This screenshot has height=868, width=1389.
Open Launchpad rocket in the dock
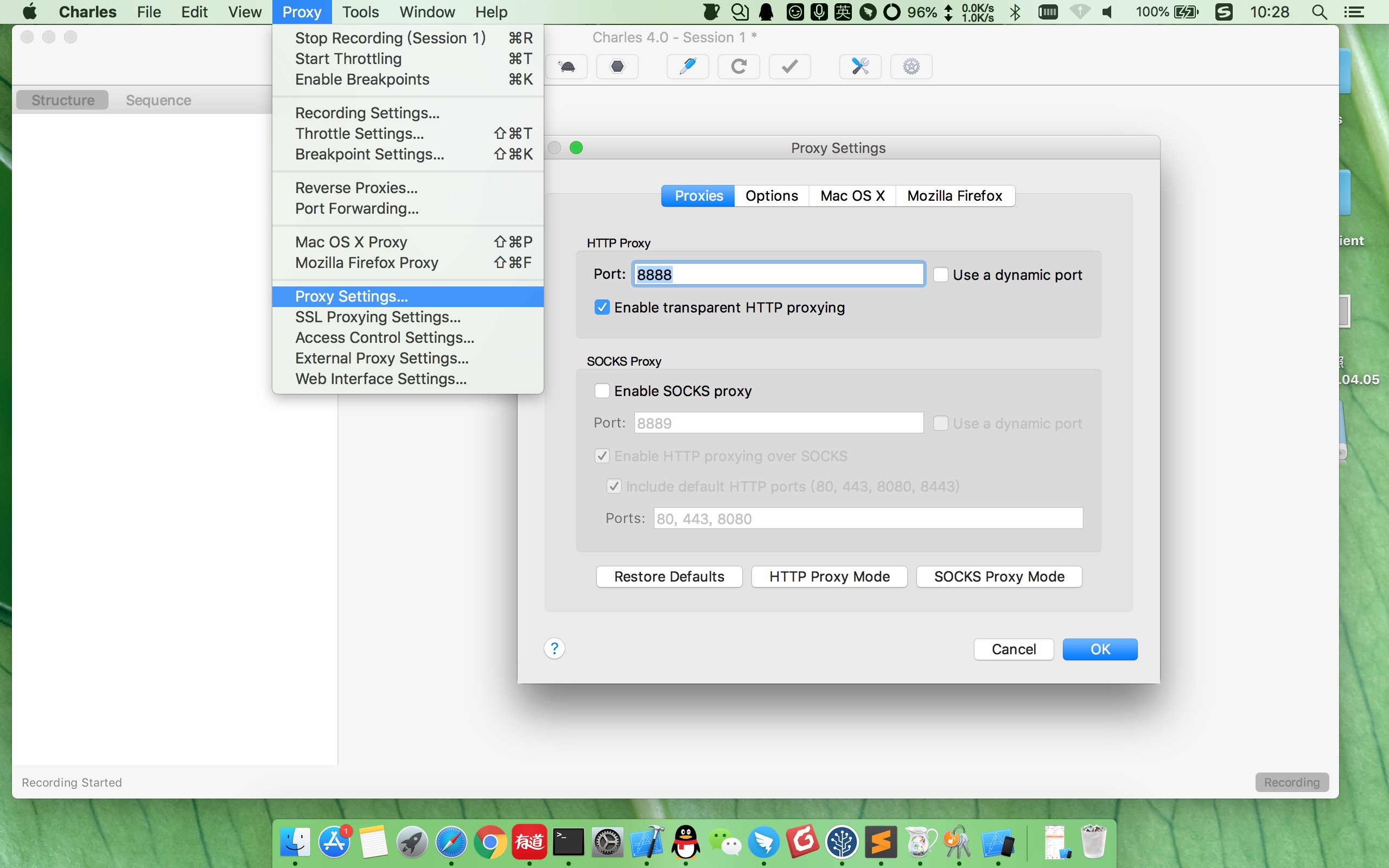tap(412, 842)
